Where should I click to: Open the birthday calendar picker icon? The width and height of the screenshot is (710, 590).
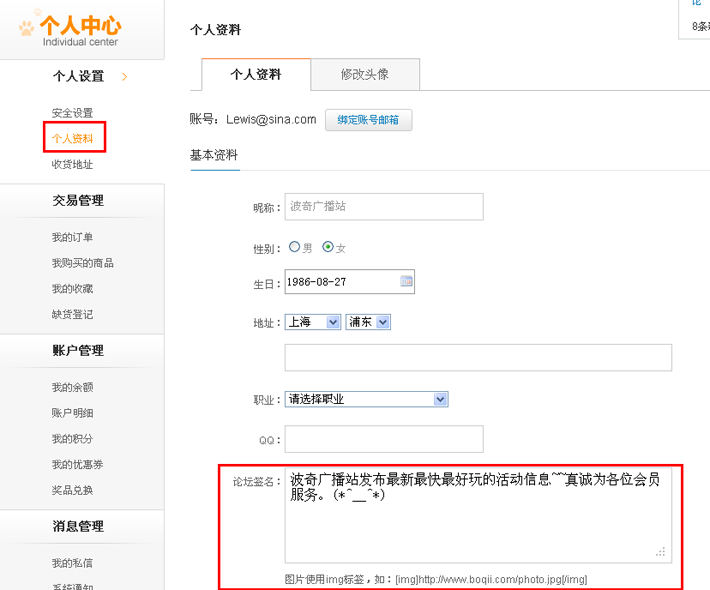point(406,282)
